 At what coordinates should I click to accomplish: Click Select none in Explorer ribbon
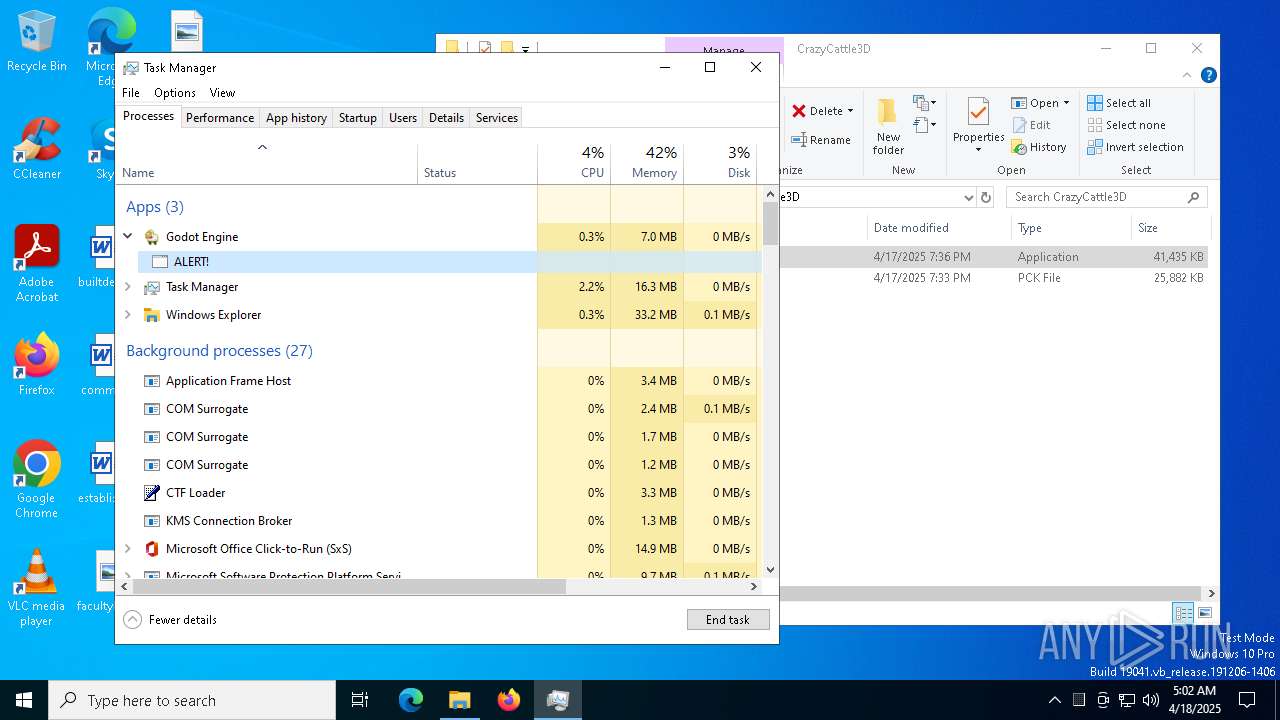tap(1126, 125)
